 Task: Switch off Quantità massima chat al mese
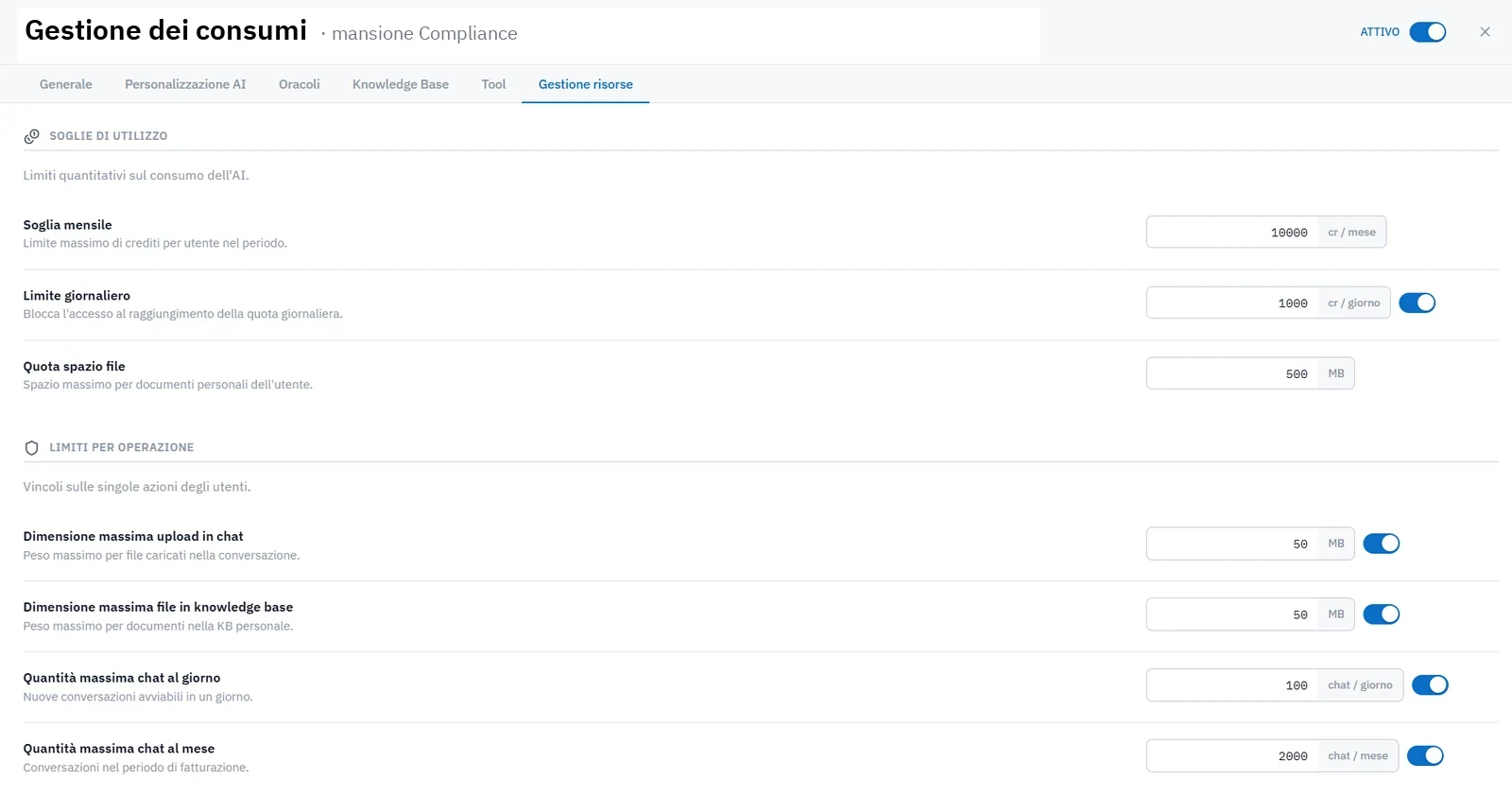[1425, 756]
